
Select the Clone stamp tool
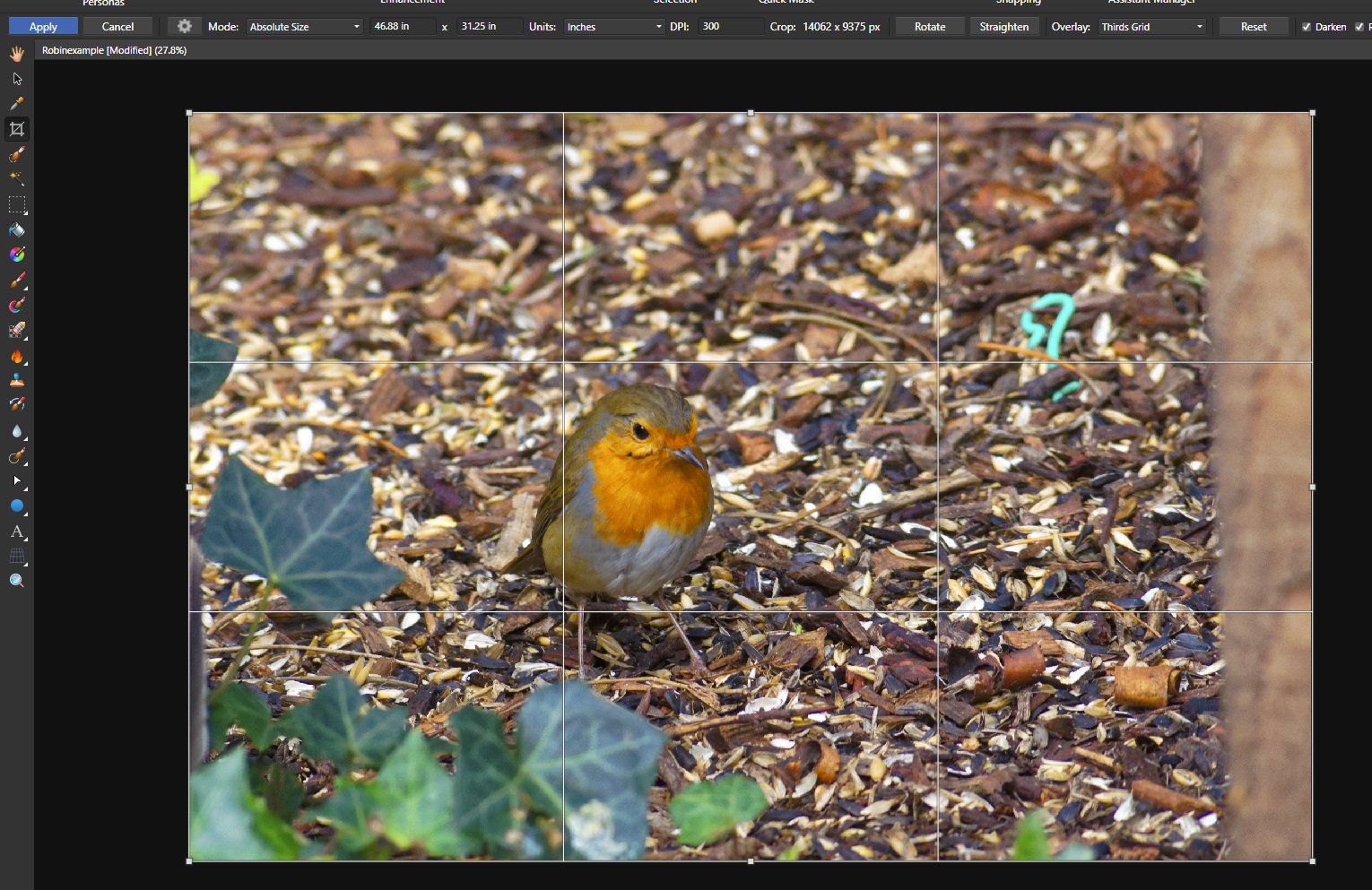click(16, 381)
